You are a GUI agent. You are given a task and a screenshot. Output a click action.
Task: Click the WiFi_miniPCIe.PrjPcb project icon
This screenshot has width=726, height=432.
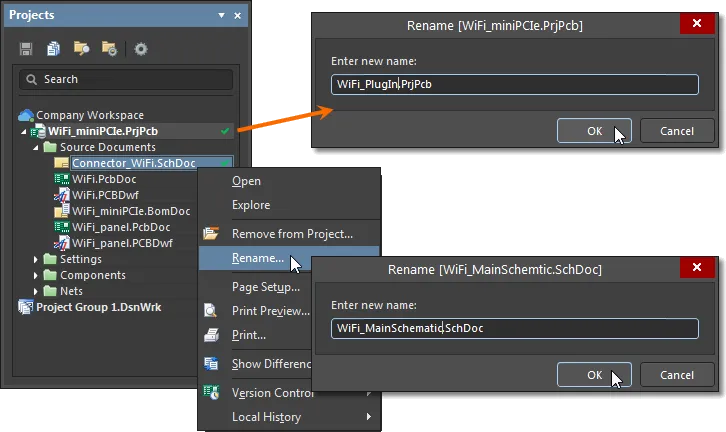[x=38, y=131]
